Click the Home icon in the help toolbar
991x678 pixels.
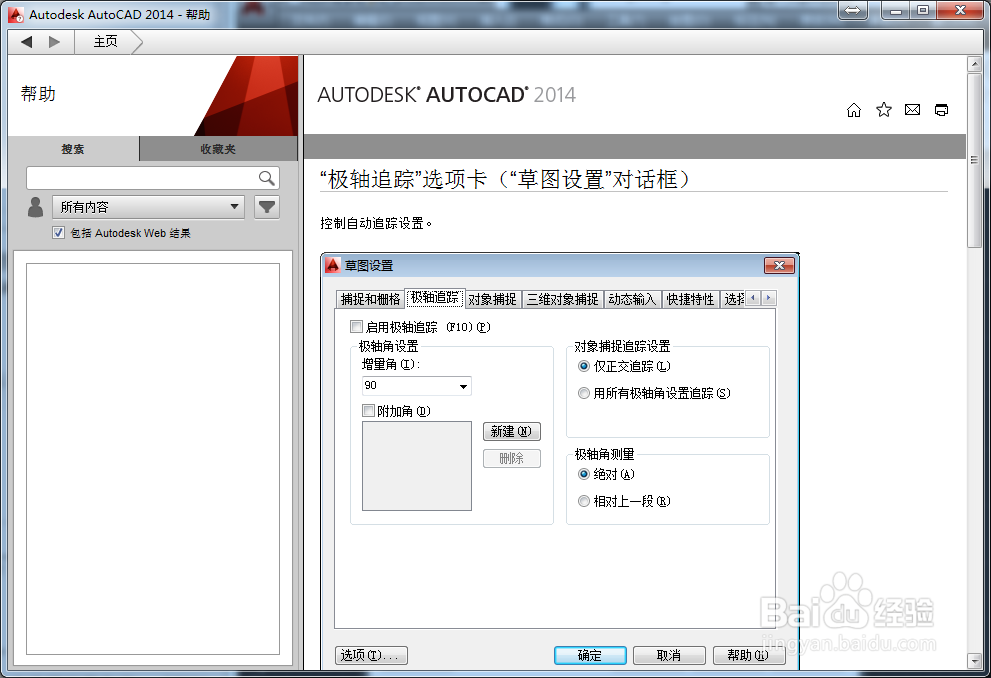click(x=854, y=110)
